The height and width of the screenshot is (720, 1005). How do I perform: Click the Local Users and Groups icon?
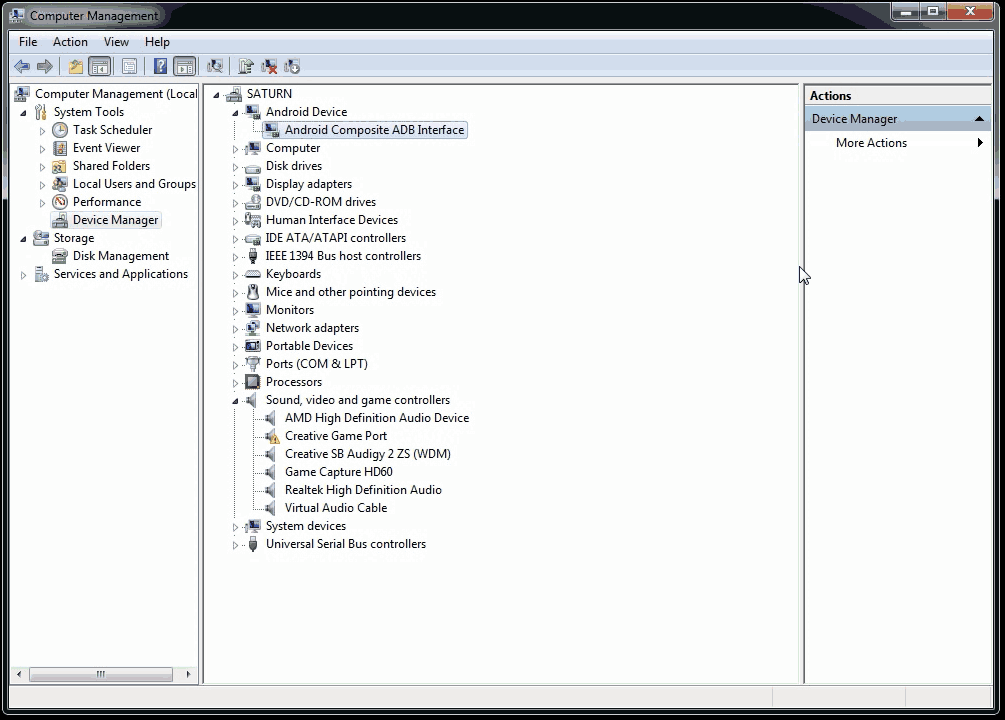[60, 184]
